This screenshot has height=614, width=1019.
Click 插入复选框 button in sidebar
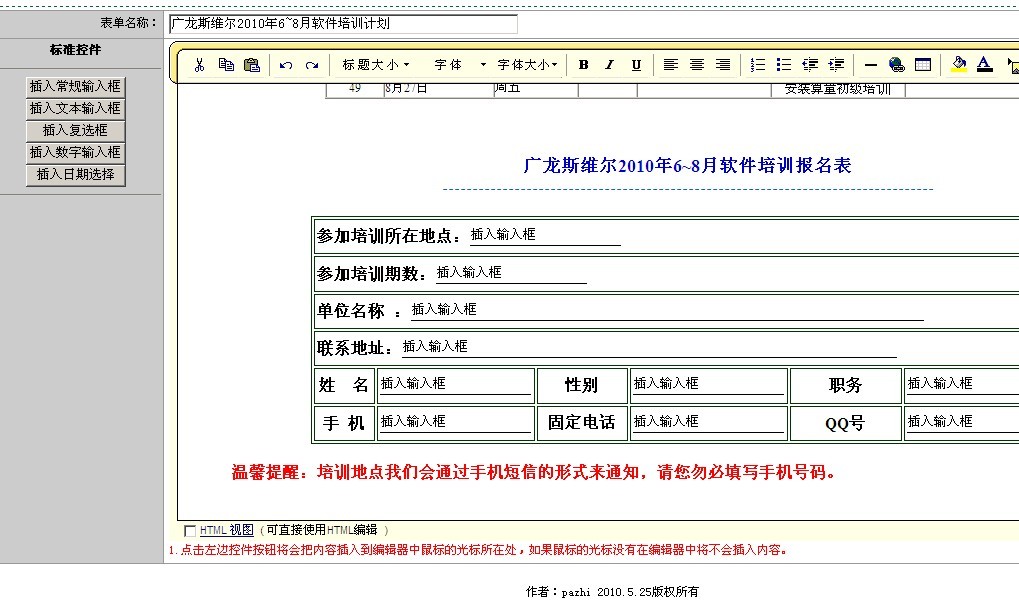(75, 130)
